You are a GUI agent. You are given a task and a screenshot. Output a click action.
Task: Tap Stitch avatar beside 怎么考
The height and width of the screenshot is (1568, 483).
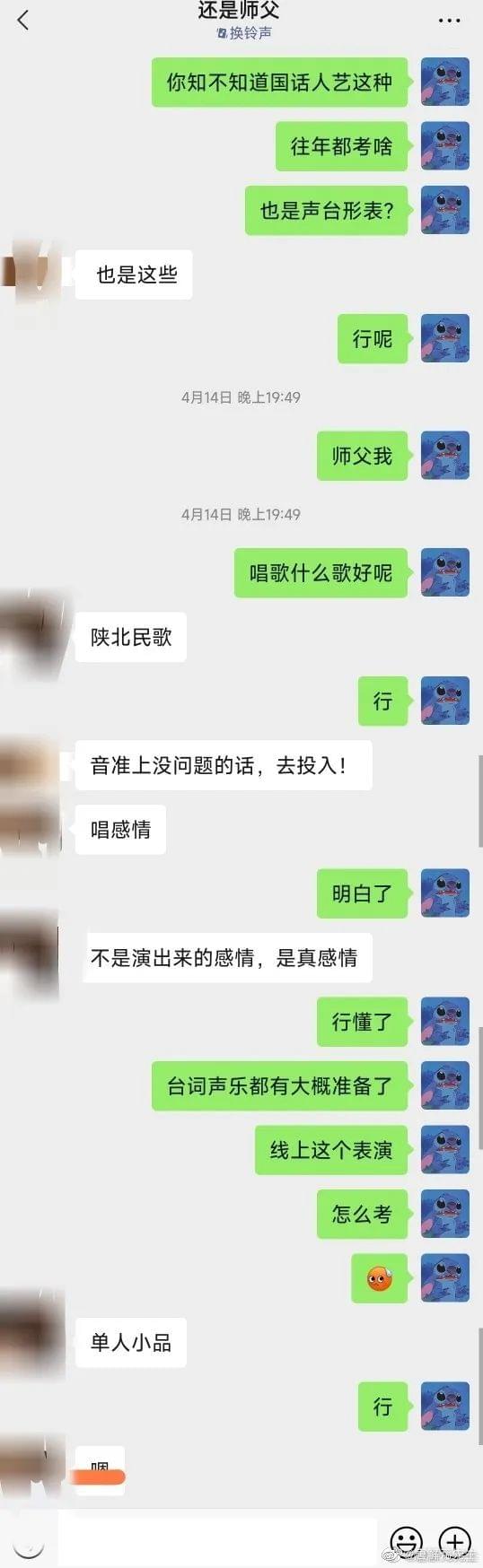click(x=444, y=1213)
